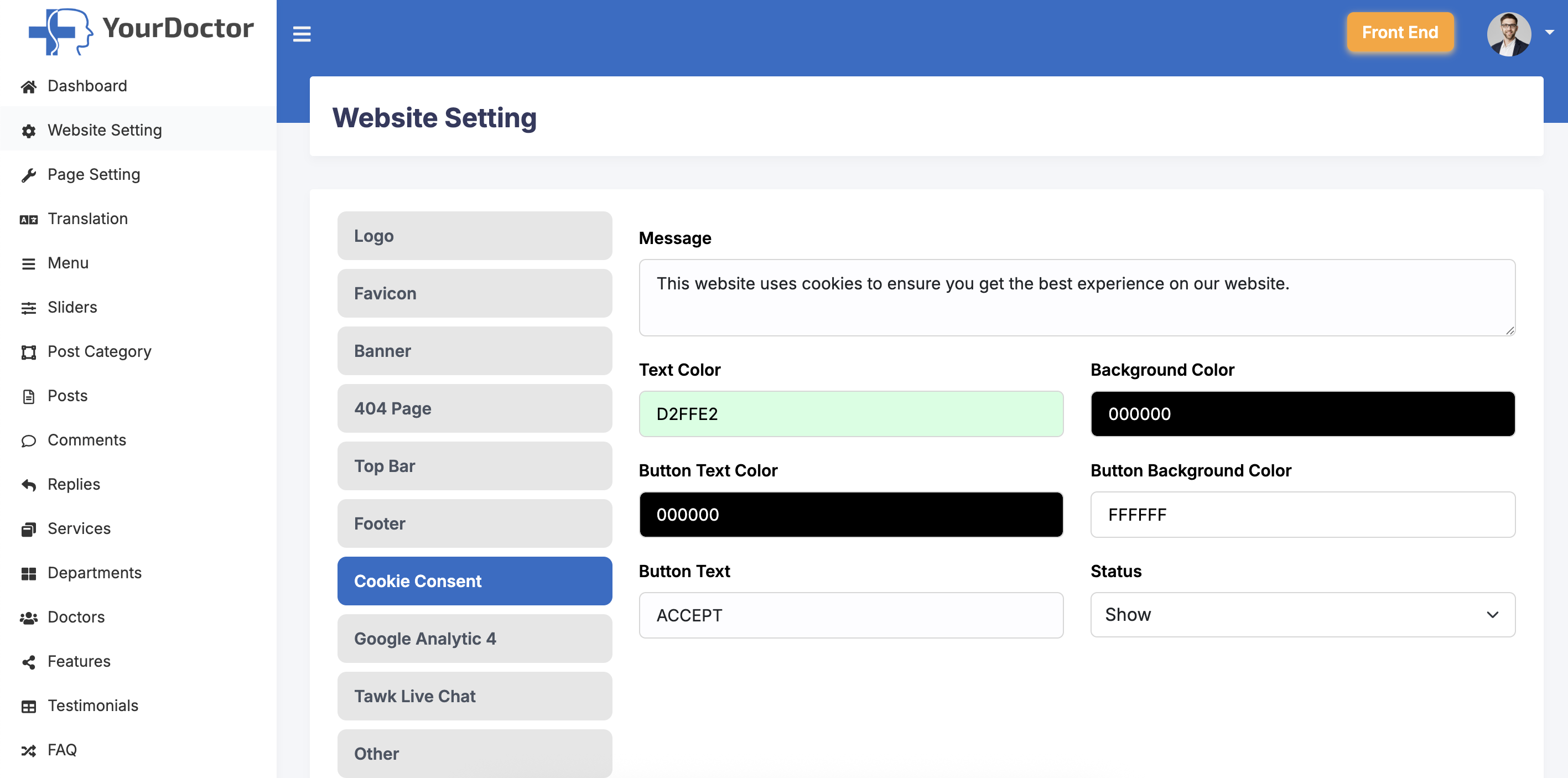Open the Tawk Live Chat tab
The height and width of the screenshot is (778, 1568).
(x=475, y=696)
